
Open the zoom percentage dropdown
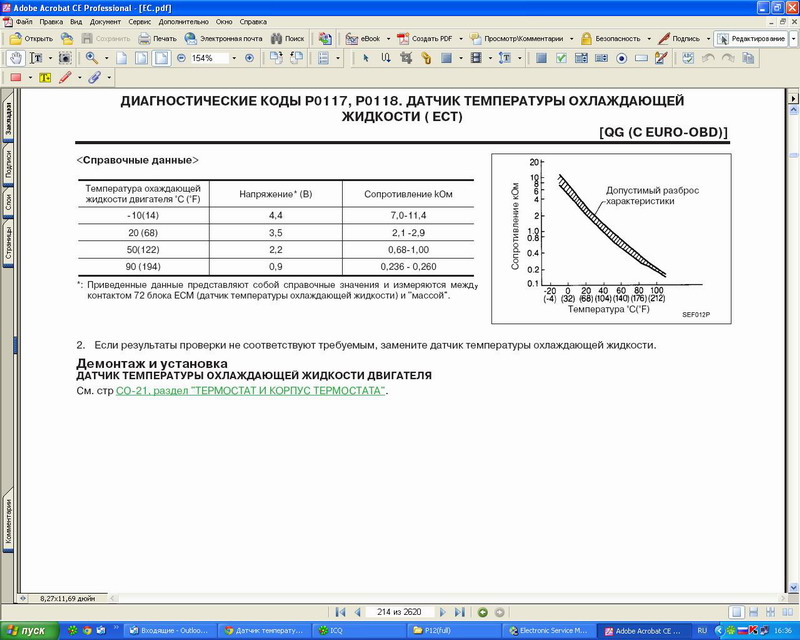(x=234, y=58)
